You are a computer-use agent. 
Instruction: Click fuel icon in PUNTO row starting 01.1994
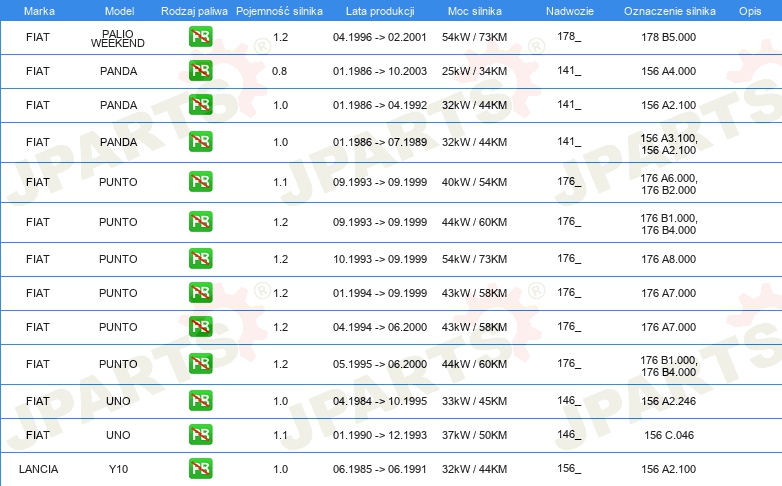[x=200, y=292]
